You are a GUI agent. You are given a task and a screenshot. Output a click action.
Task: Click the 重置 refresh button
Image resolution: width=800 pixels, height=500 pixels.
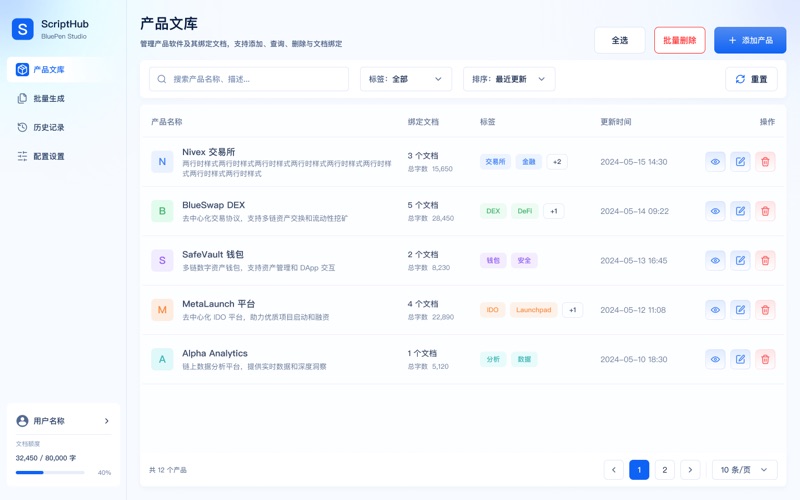point(751,79)
